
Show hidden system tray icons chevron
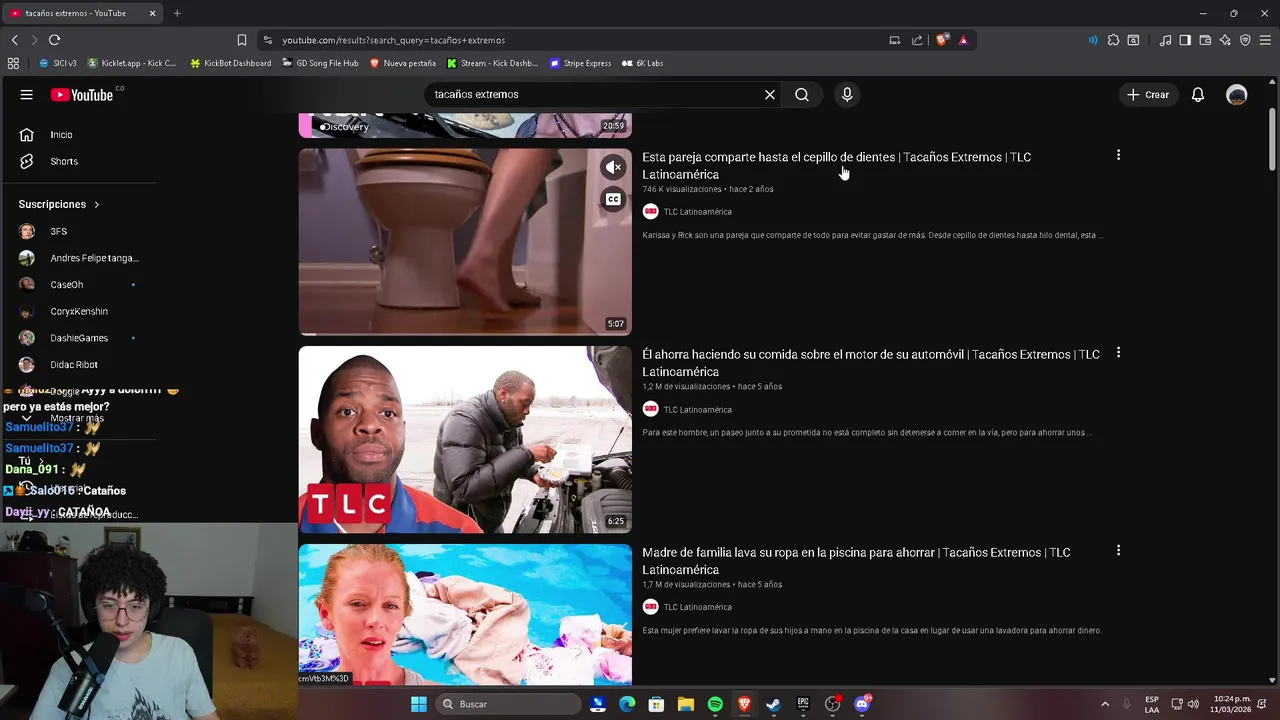coord(1105,704)
